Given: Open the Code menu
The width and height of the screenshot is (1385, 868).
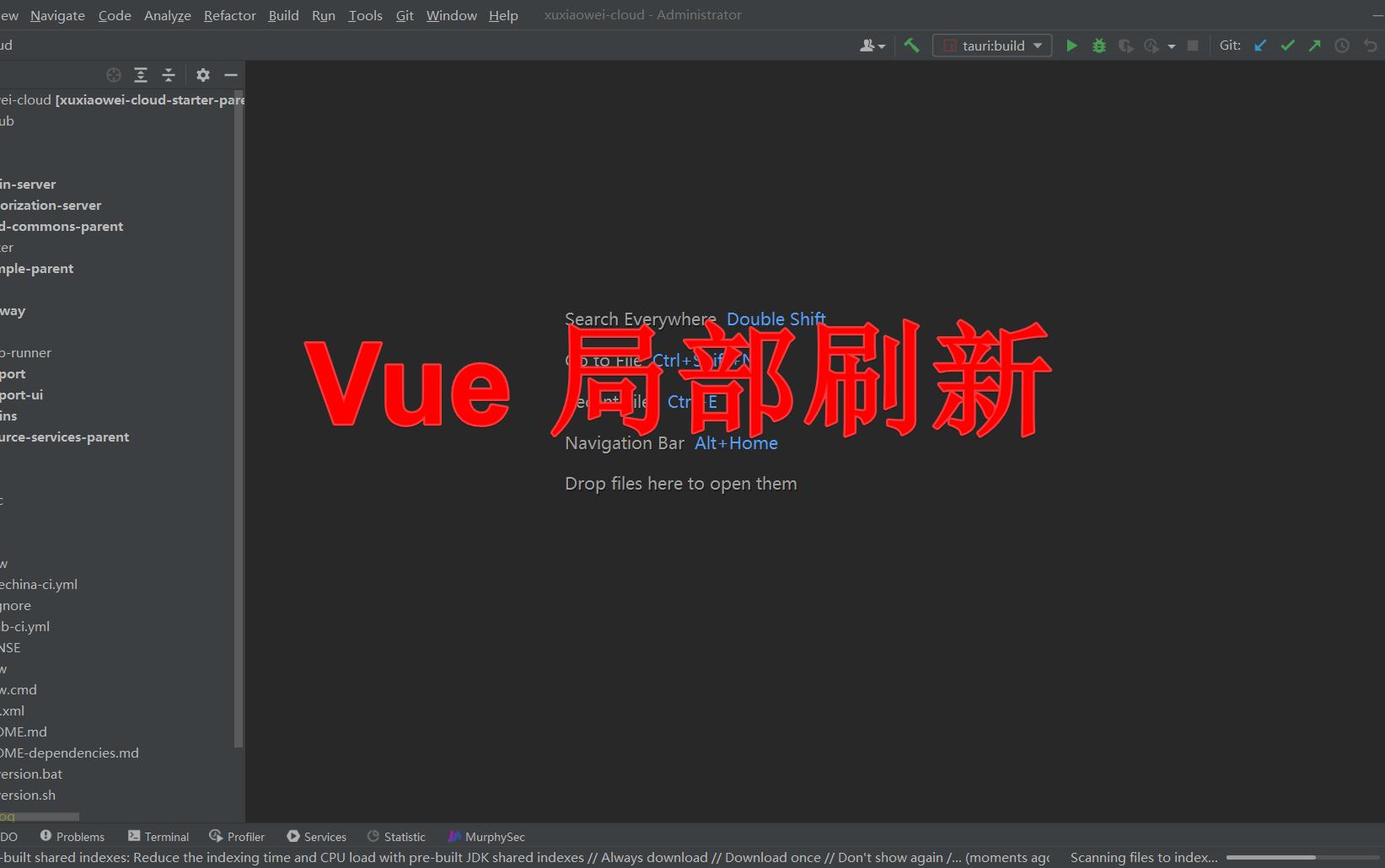Looking at the screenshot, I should coord(115,15).
